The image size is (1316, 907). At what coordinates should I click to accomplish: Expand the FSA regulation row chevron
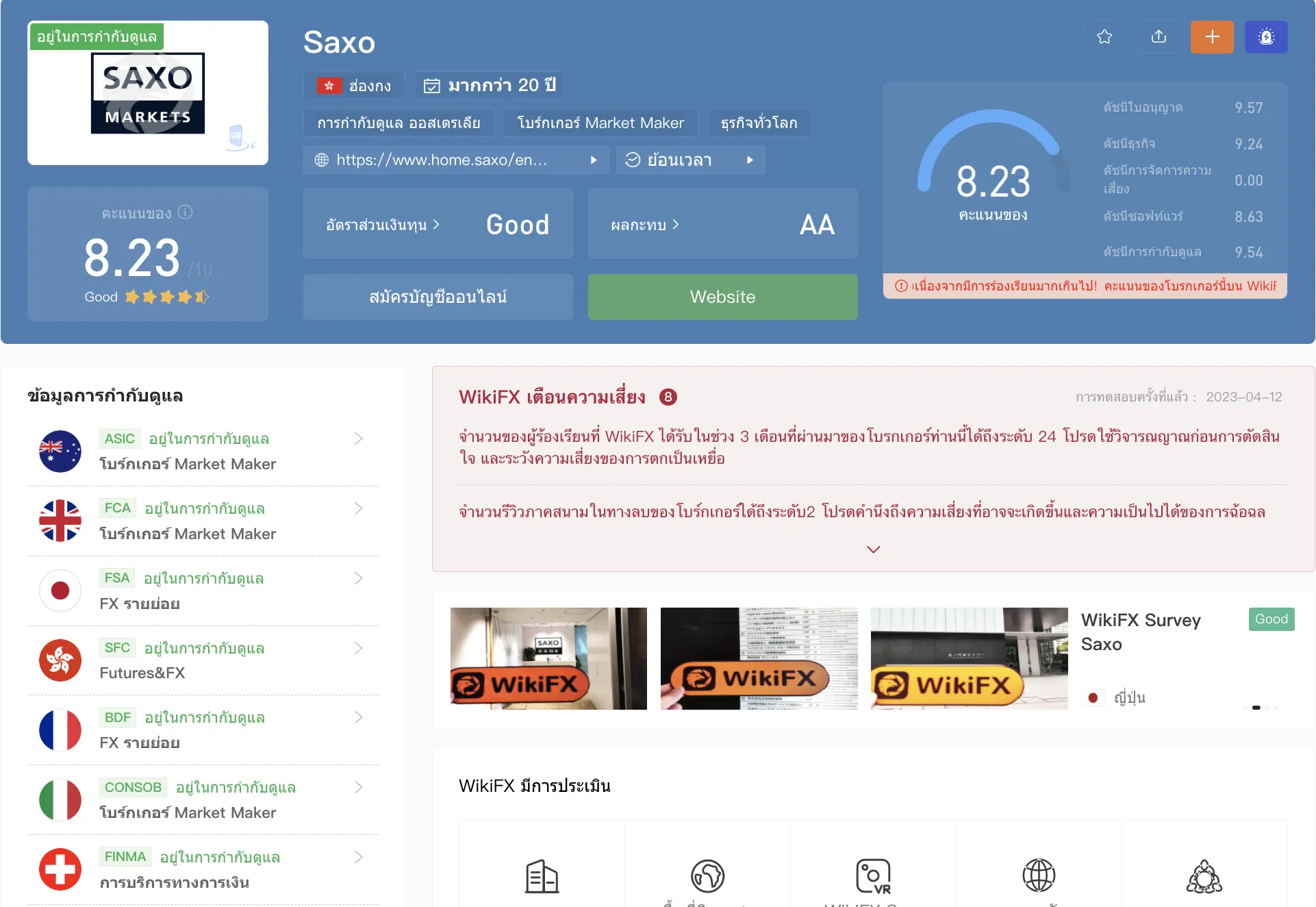(x=358, y=578)
